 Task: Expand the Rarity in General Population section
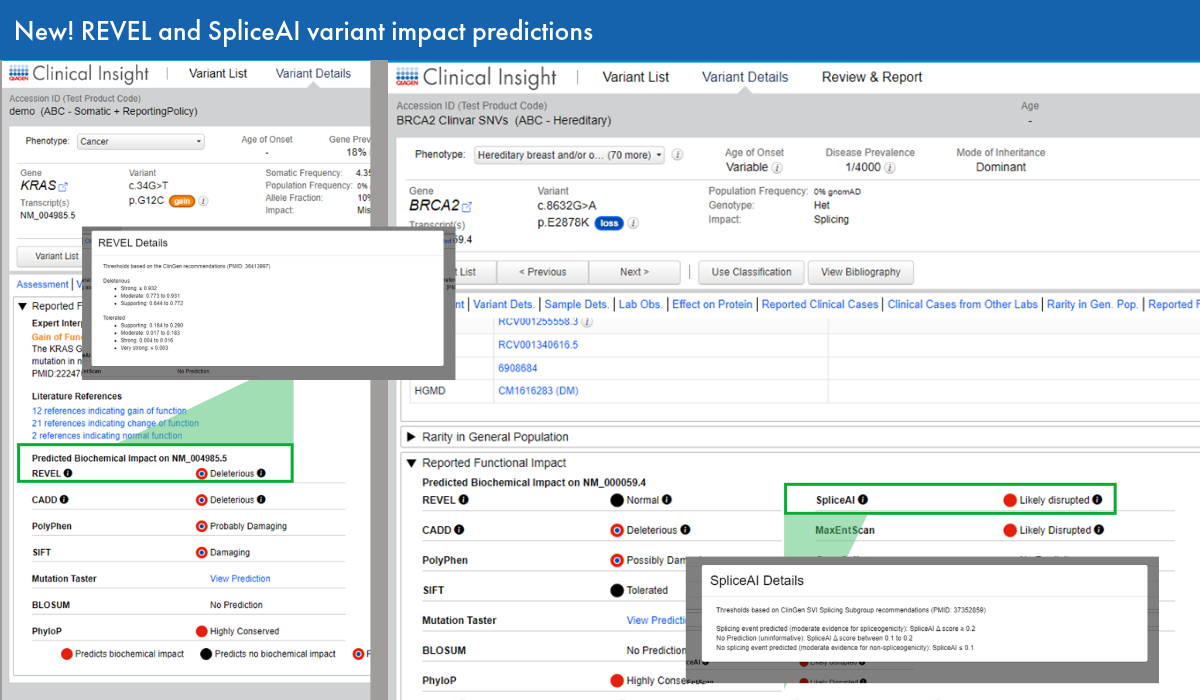pyautogui.click(x=411, y=437)
